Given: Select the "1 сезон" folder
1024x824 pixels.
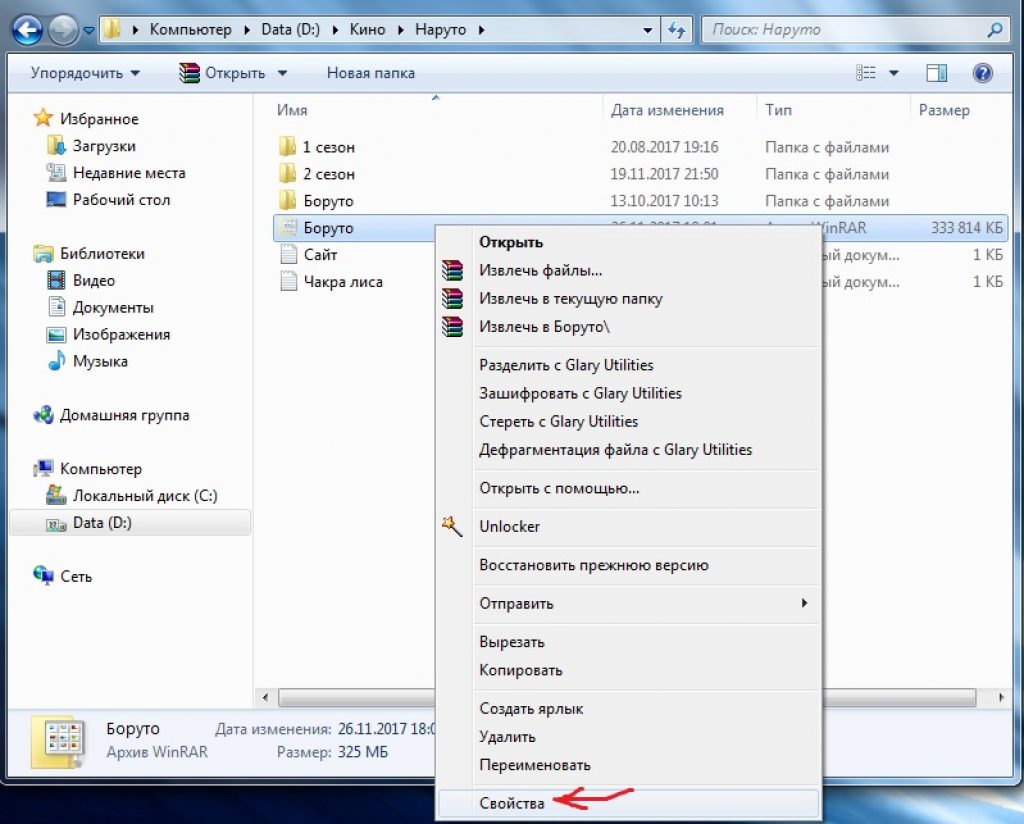Looking at the screenshot, I should (x=317, y=147).
